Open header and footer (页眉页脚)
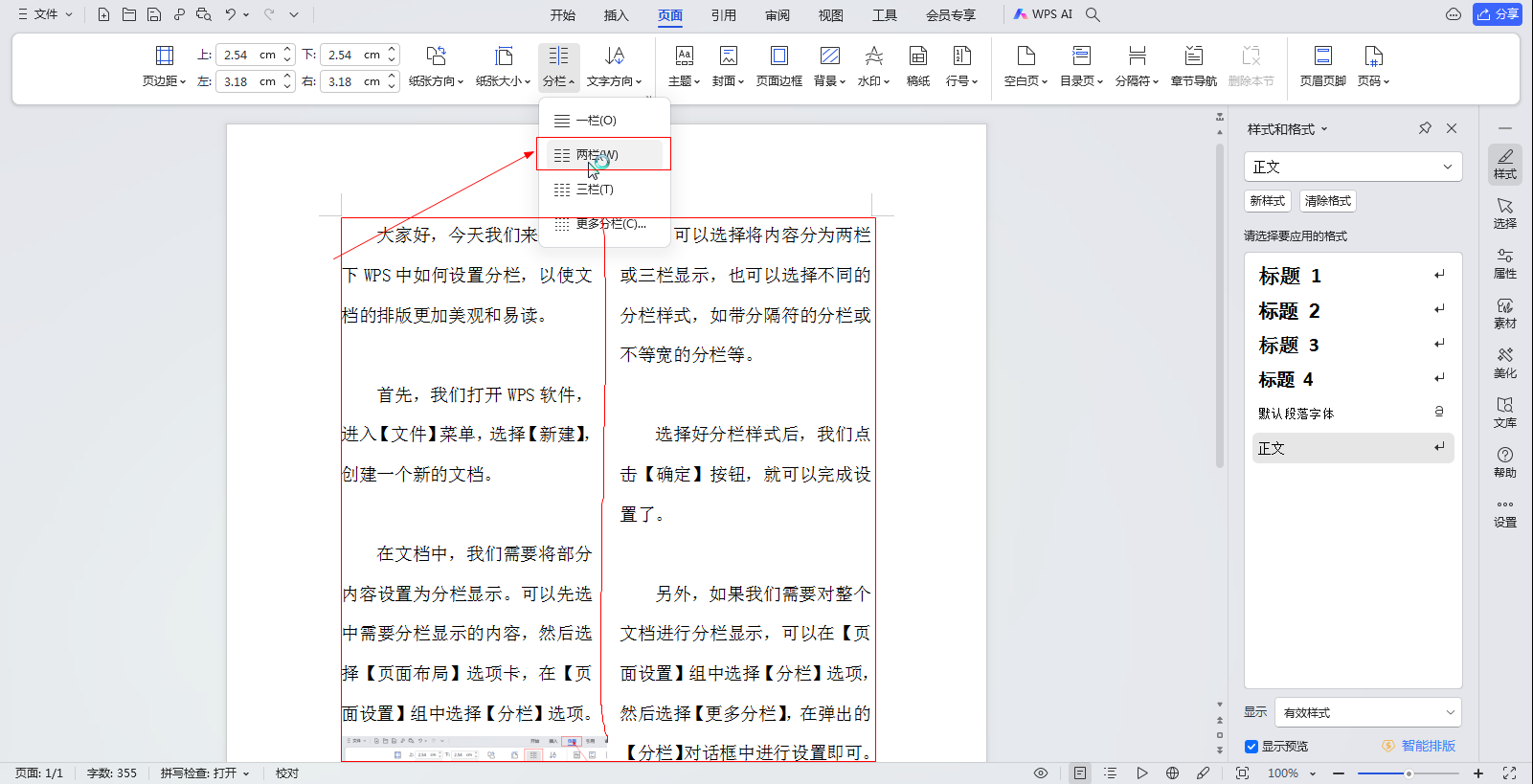Screen dimensions: 1533x784 tap(1323, 66)
